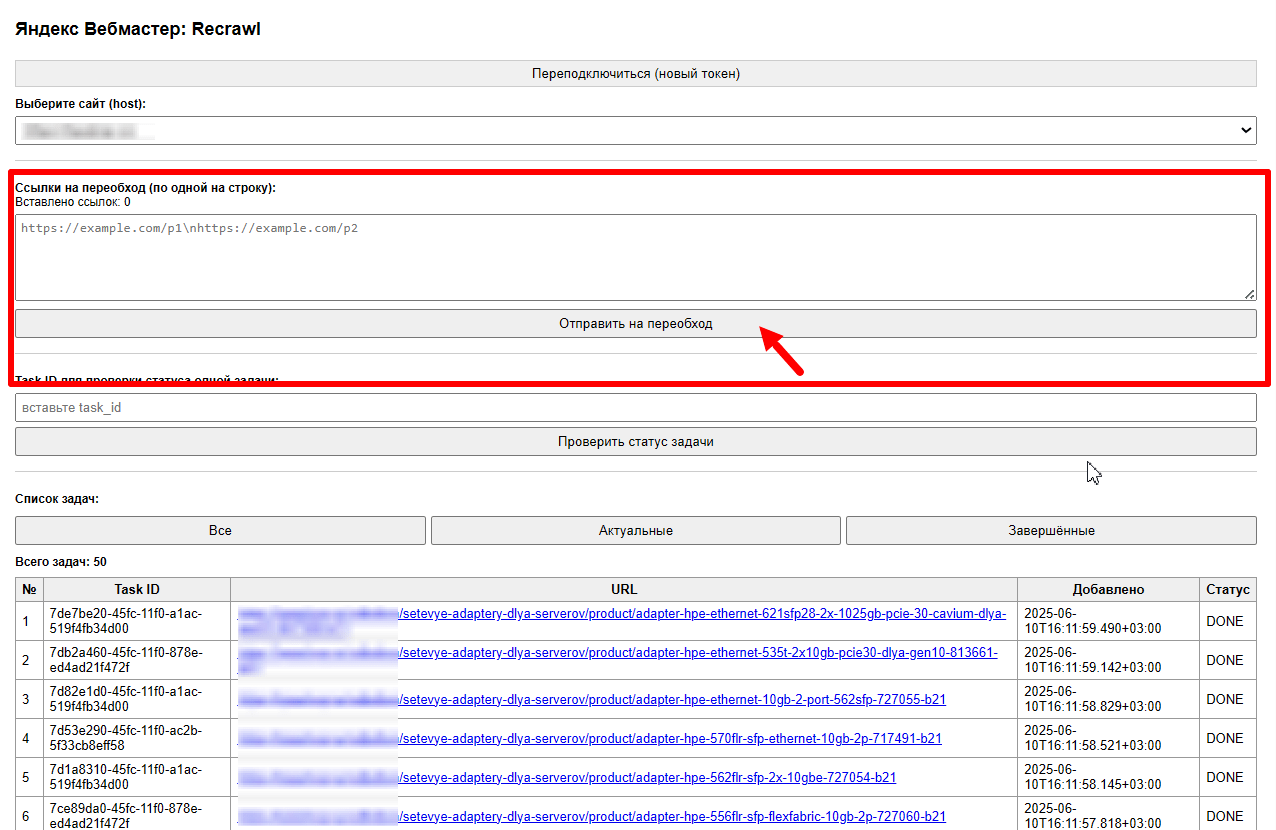Click Отправить на переобход button
This screenshot has height=830, width=1276.
[635, 324]
